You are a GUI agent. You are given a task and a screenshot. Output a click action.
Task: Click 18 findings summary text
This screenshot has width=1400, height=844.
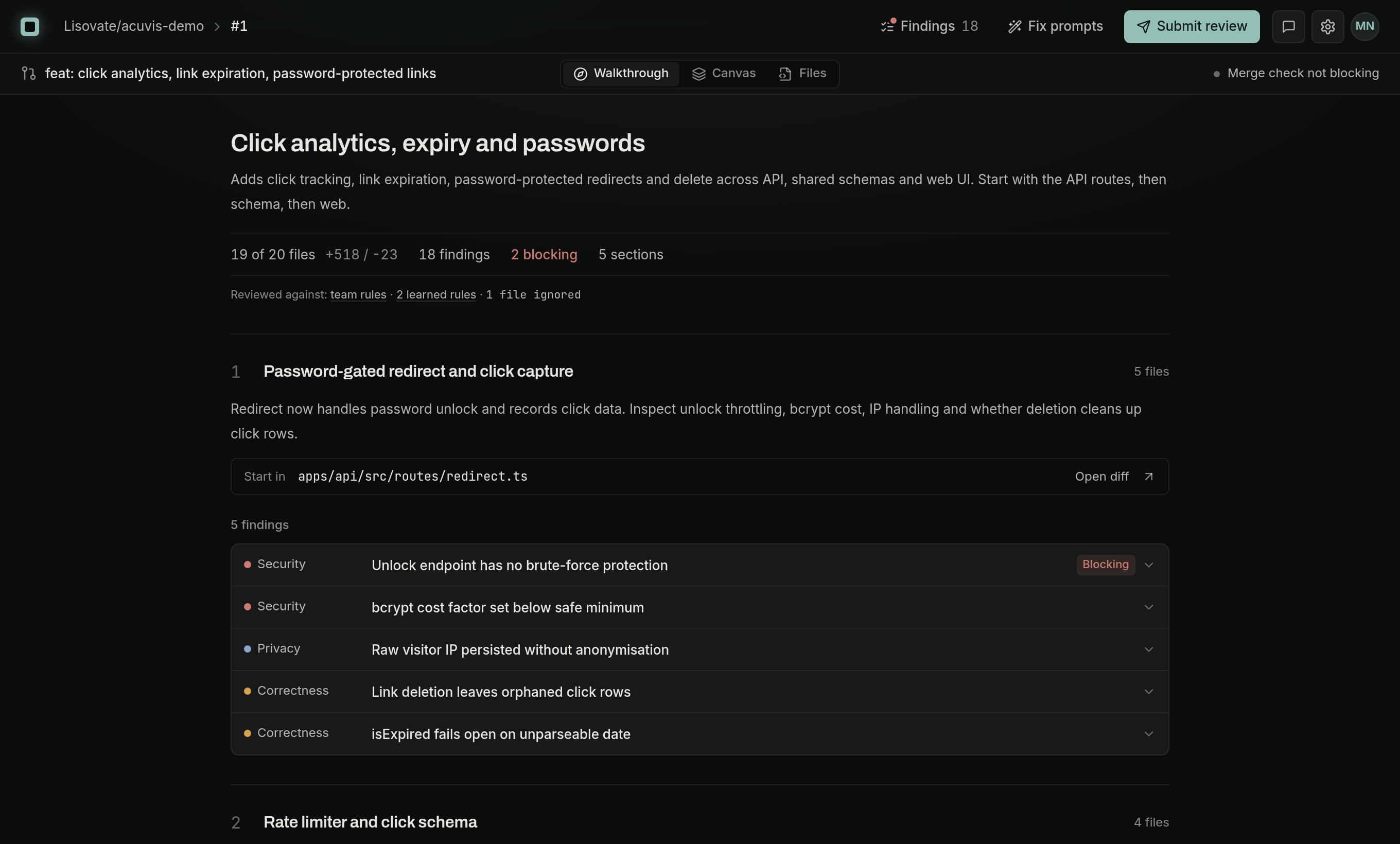click(x=454, y=254)
